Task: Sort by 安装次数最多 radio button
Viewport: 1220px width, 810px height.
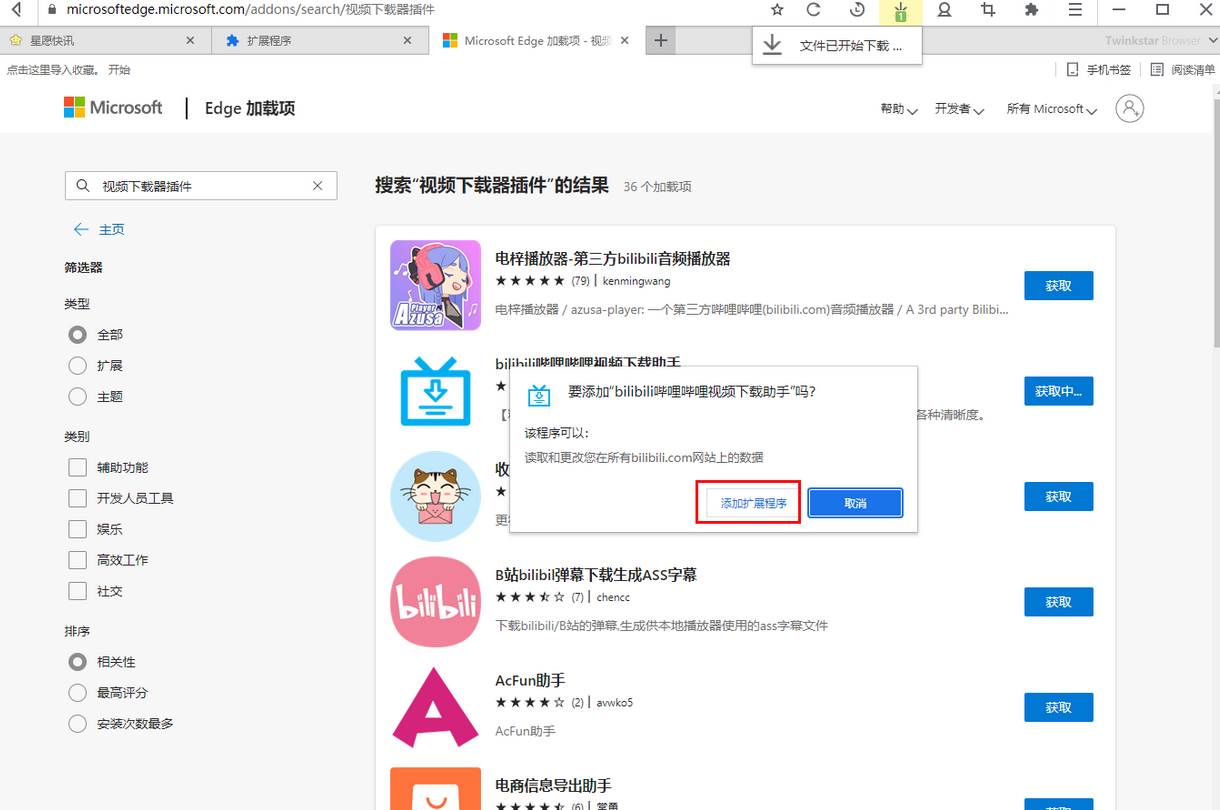Action: point(77,724)
